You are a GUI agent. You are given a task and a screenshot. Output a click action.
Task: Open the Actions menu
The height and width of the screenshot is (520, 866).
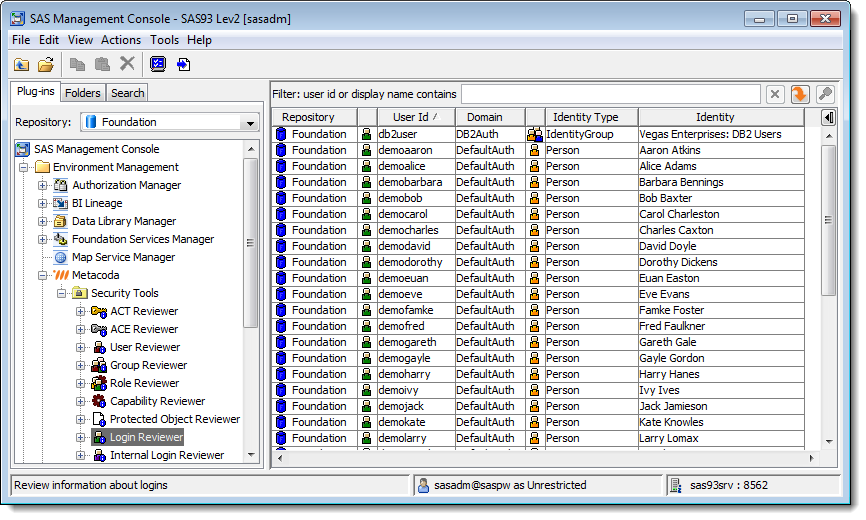pos(121,40)
